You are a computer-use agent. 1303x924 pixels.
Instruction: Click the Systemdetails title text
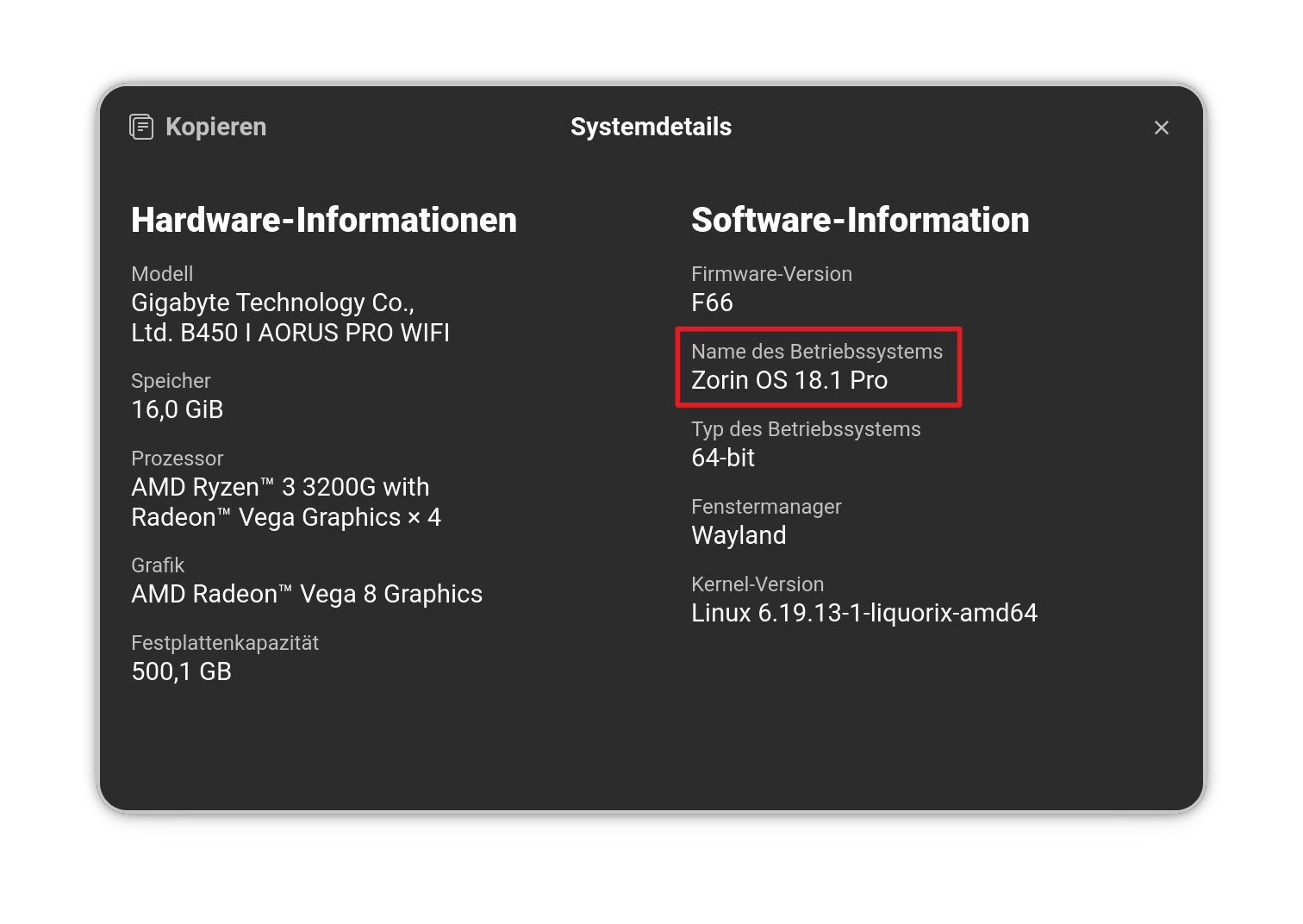pyautogui.click(x=651, y=127)
